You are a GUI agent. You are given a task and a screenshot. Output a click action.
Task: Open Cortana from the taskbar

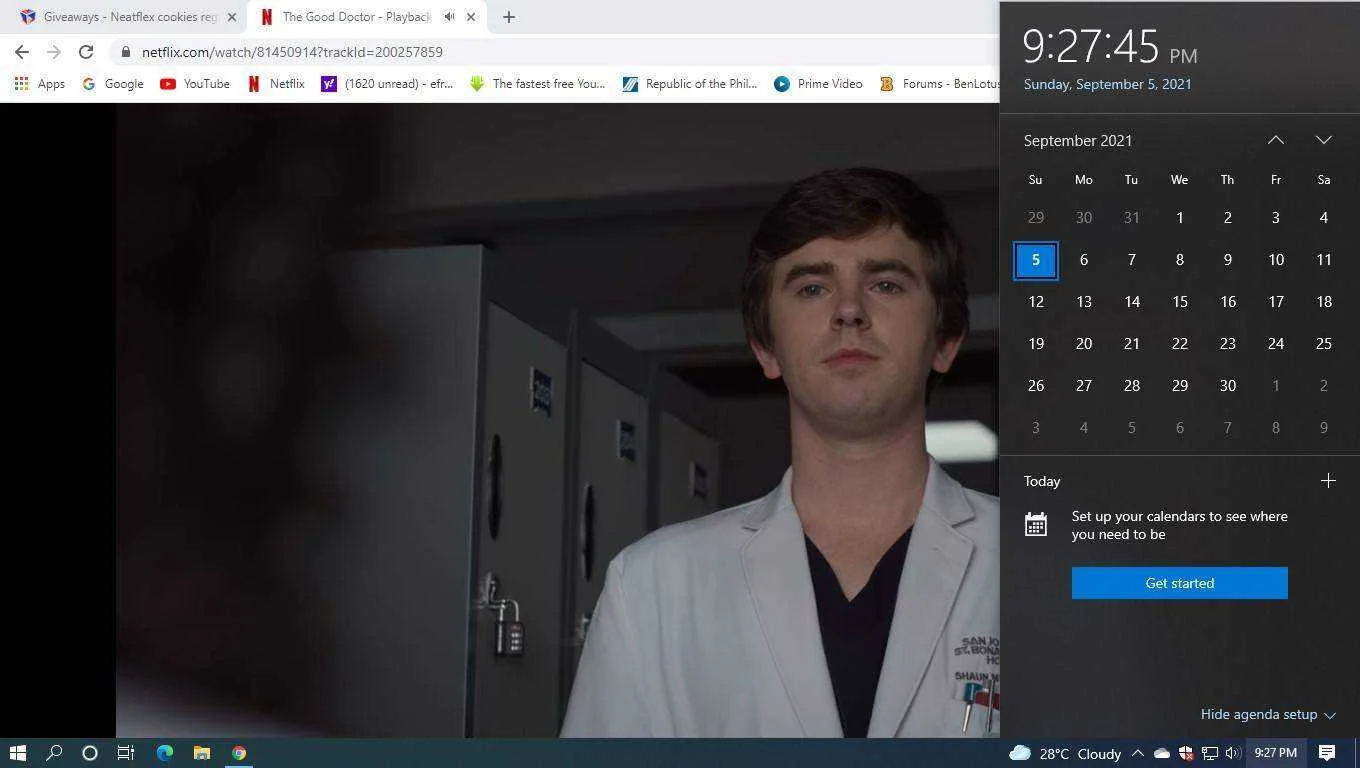[x=89, y=753]
